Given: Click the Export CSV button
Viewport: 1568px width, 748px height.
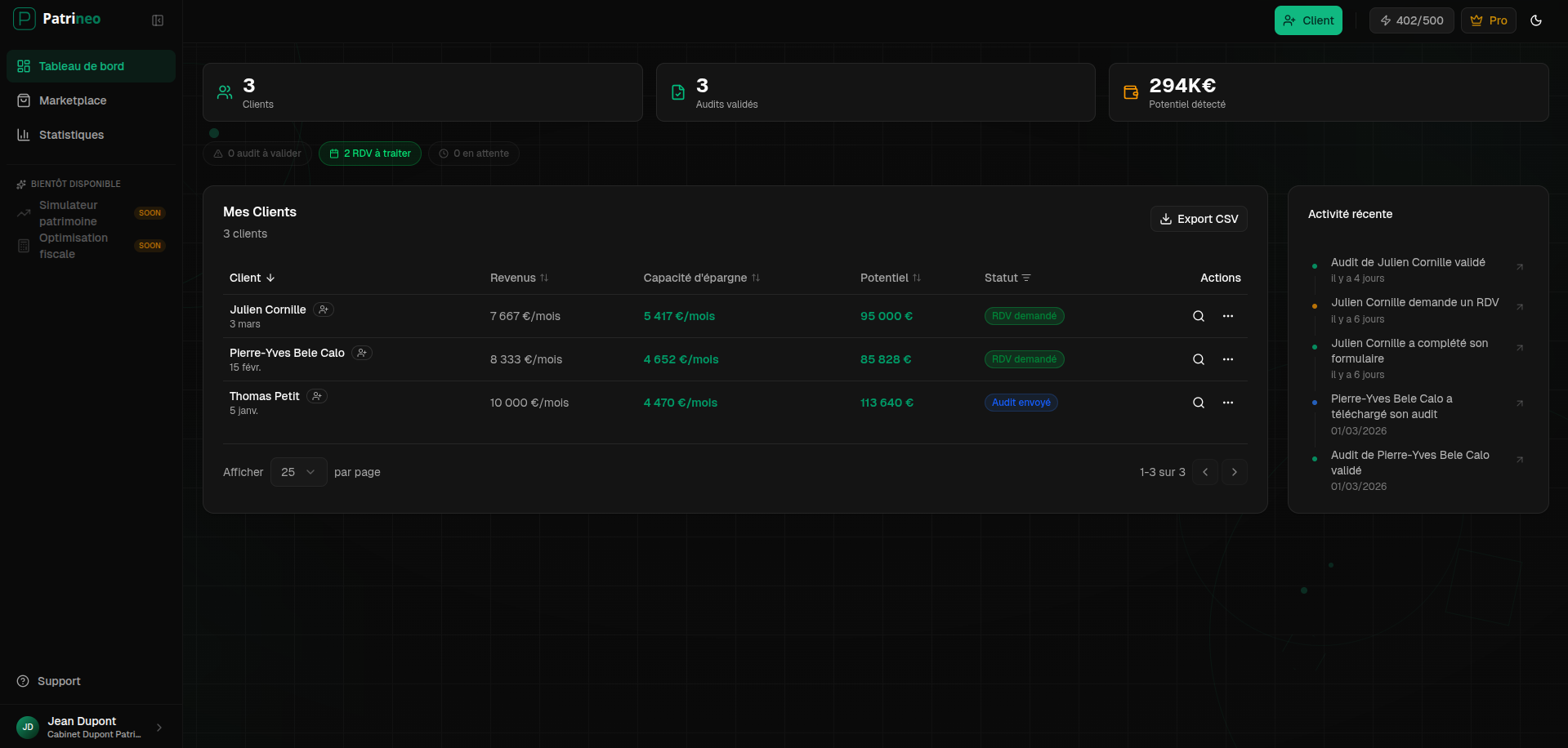Looking at the screenshot, I should [1199, 219].
